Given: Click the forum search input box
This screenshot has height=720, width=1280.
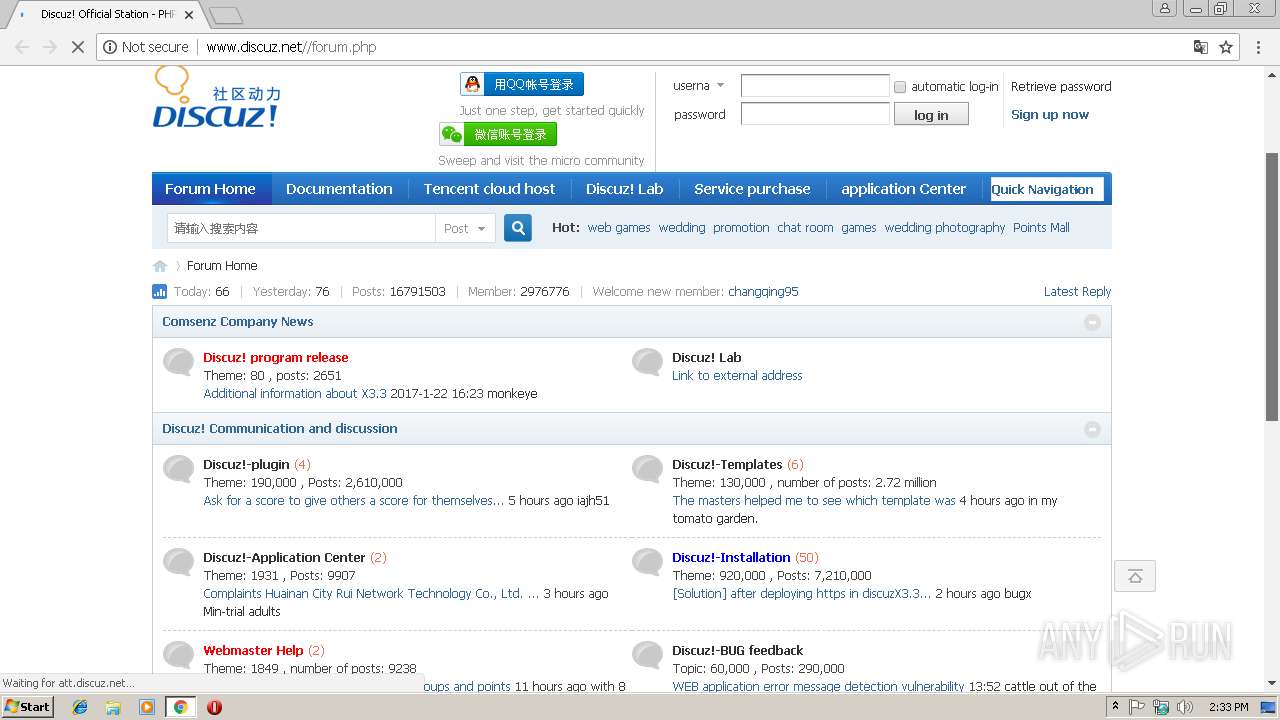Looking at the screenshot, I should tap(301, 228).
